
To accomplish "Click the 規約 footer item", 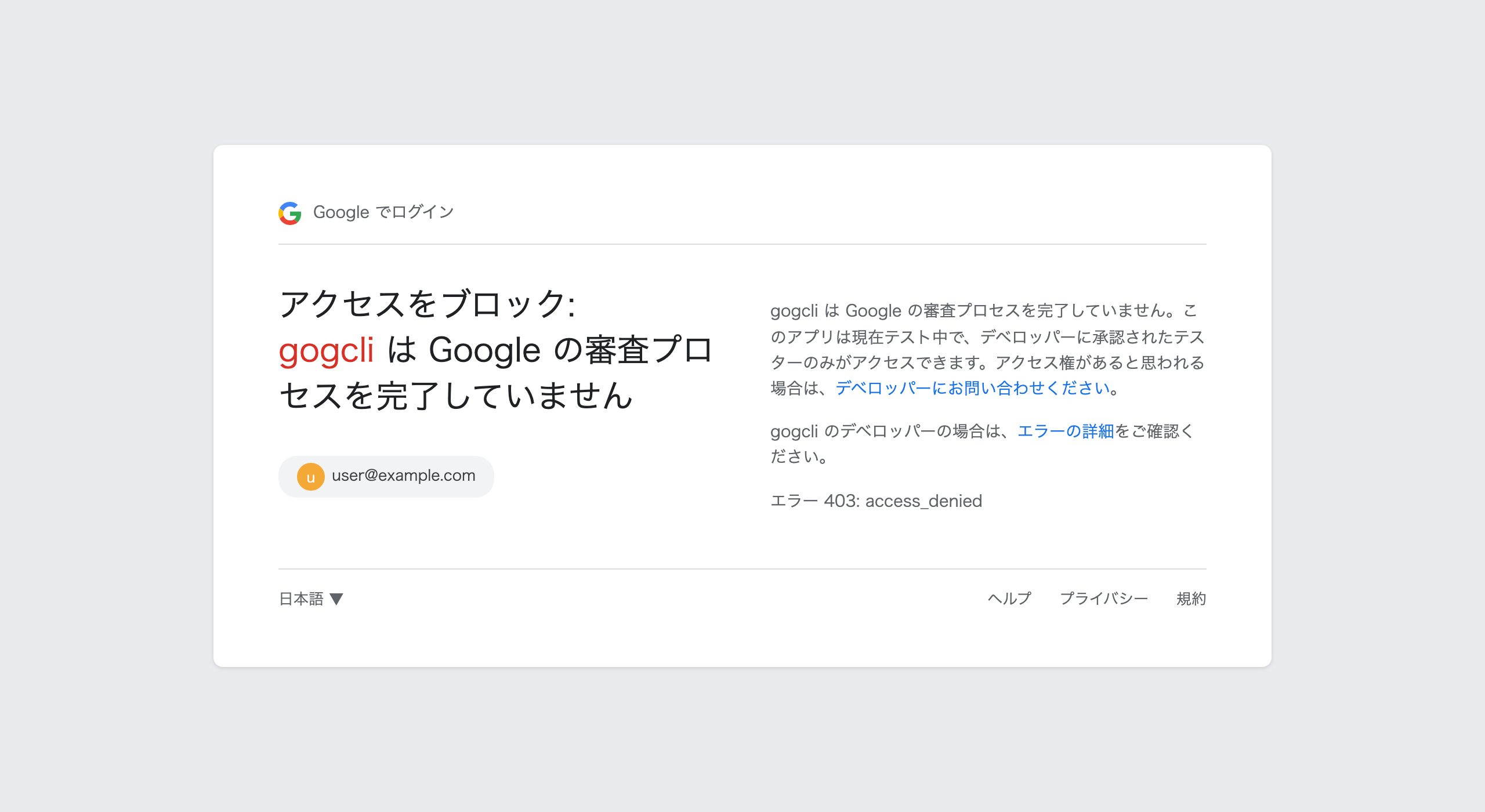I will pyautogui.click(x=1190, y=599).
